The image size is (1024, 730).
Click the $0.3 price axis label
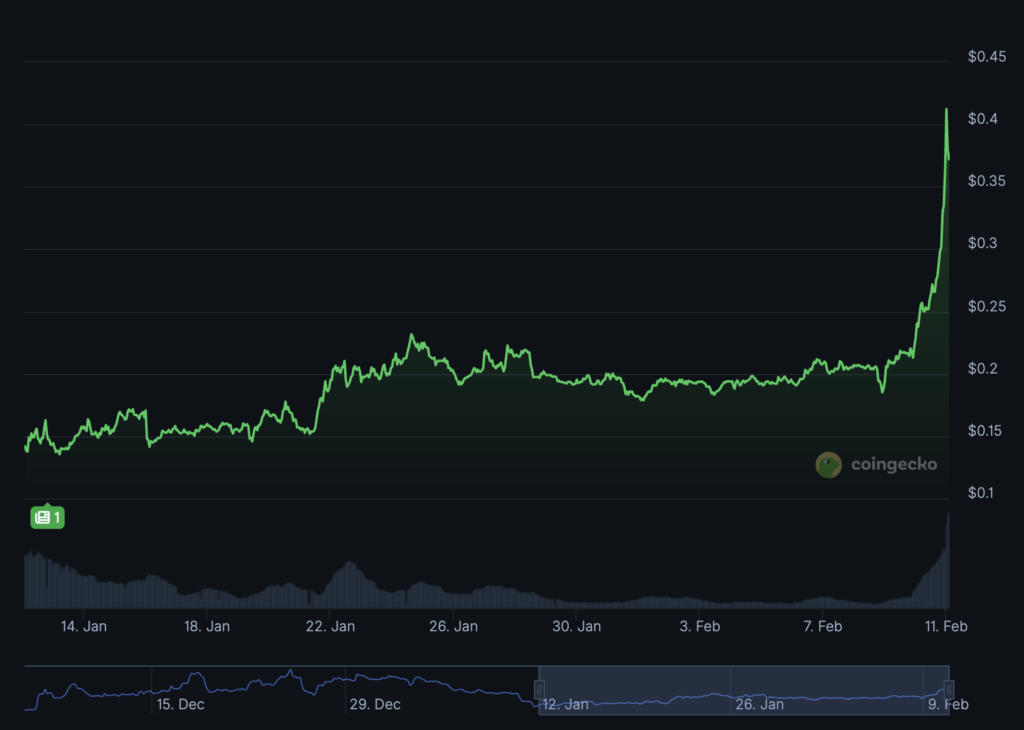pyautogui.click(x=983, y=244)
